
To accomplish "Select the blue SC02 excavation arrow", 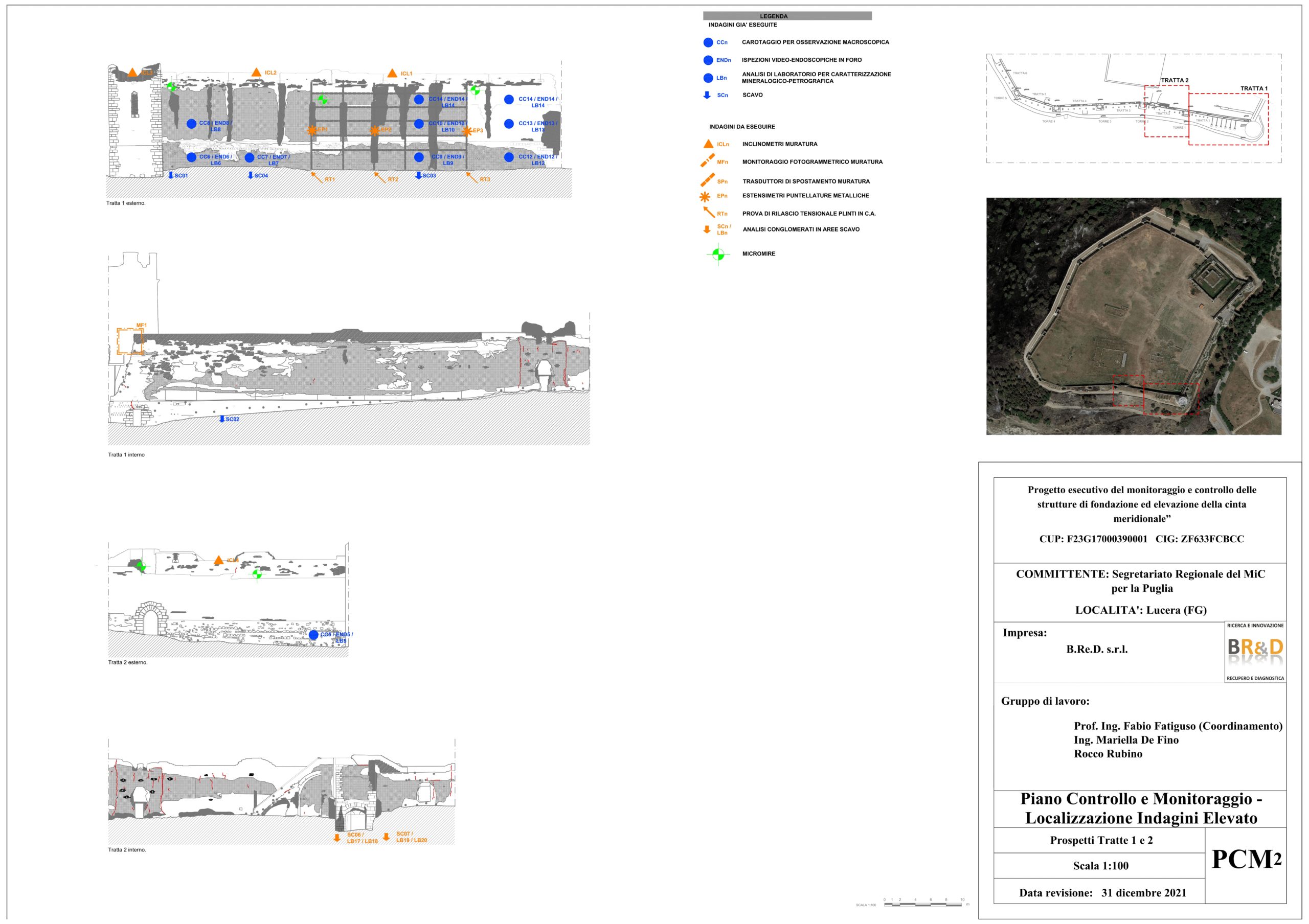I will [x=222, y=419].
